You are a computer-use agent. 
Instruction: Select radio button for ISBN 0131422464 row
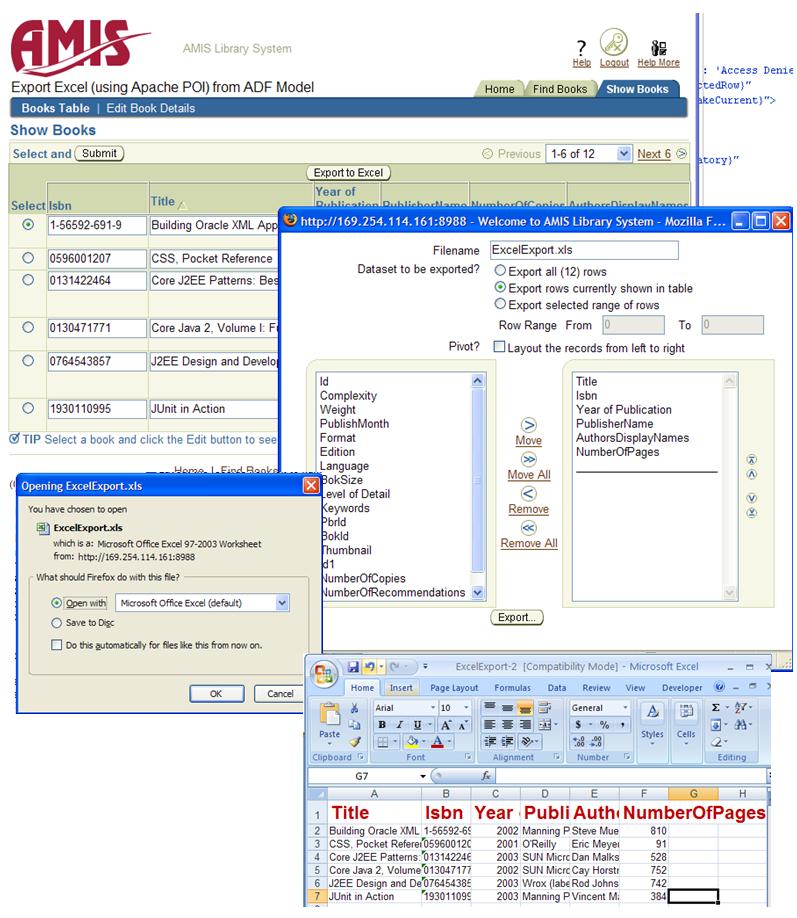28,280
